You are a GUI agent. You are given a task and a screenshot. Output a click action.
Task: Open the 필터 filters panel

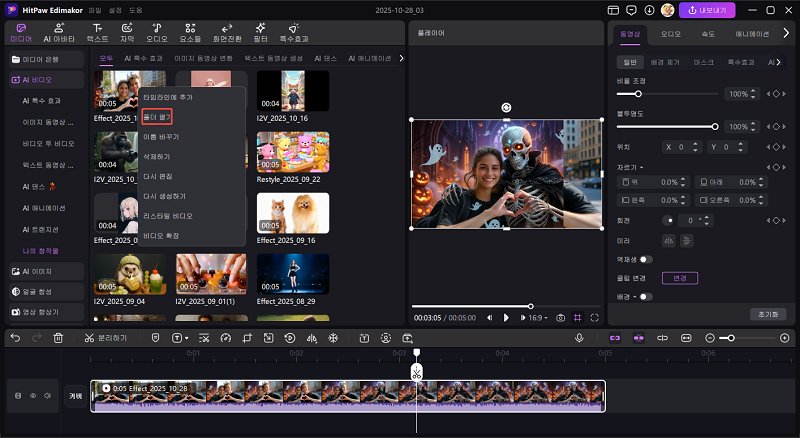pos(260,32)
